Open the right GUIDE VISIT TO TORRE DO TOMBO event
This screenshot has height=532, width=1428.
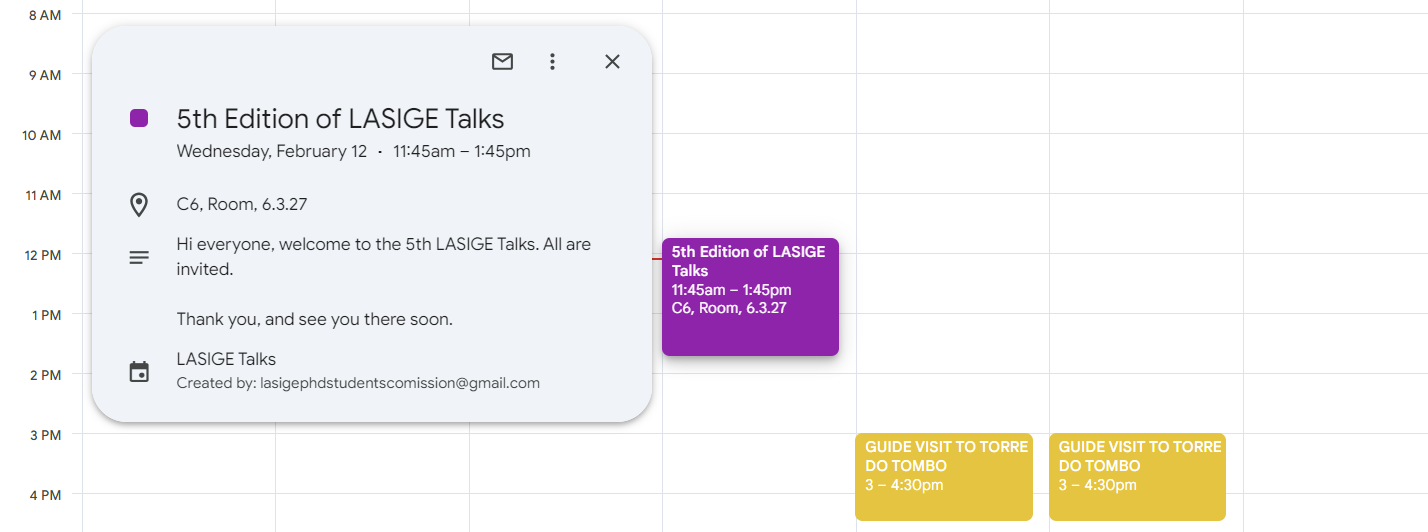tap(1137, 476)
